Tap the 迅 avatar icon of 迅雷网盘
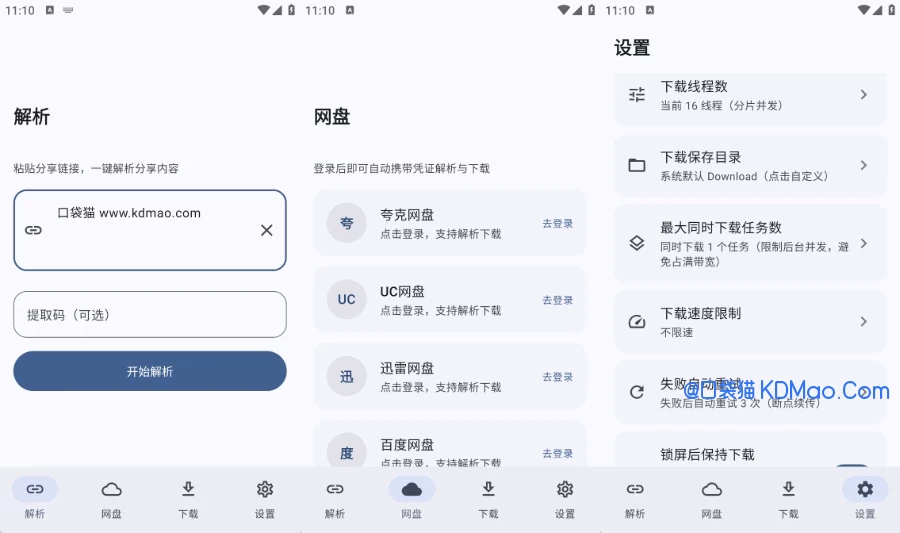 pyautogui.click(x=347, y=376)
